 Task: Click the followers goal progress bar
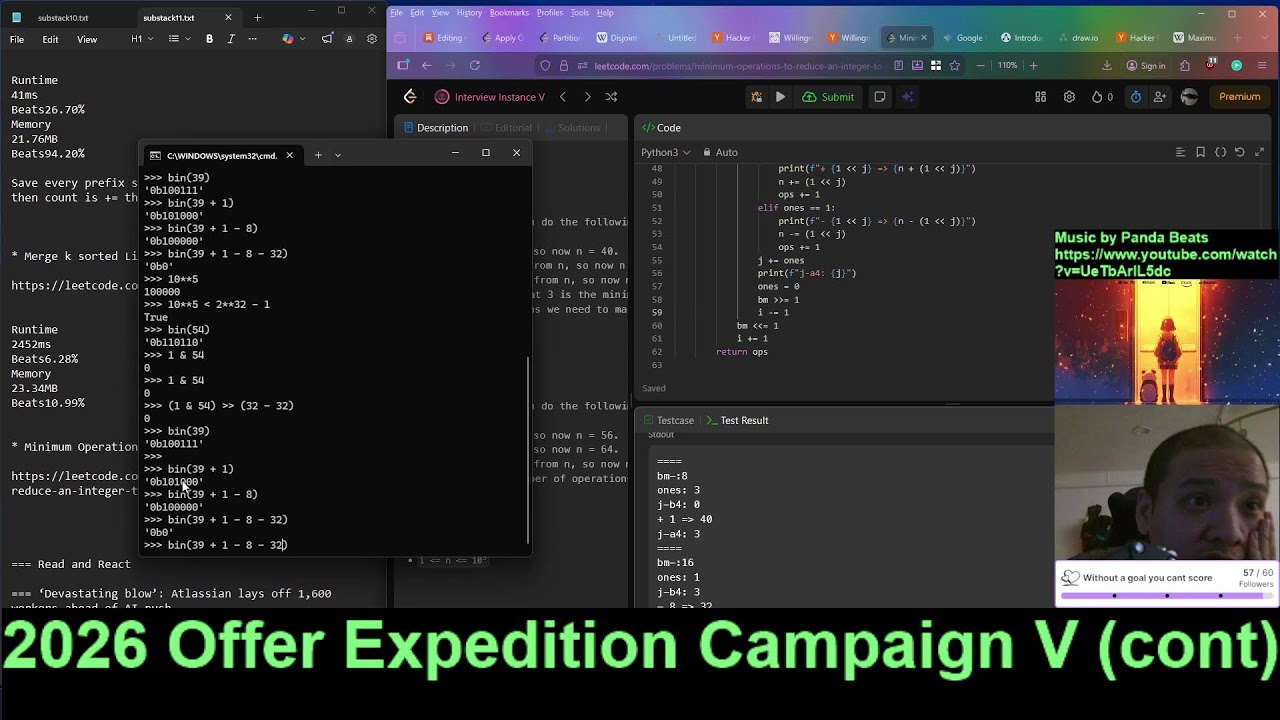point(1167,596)
